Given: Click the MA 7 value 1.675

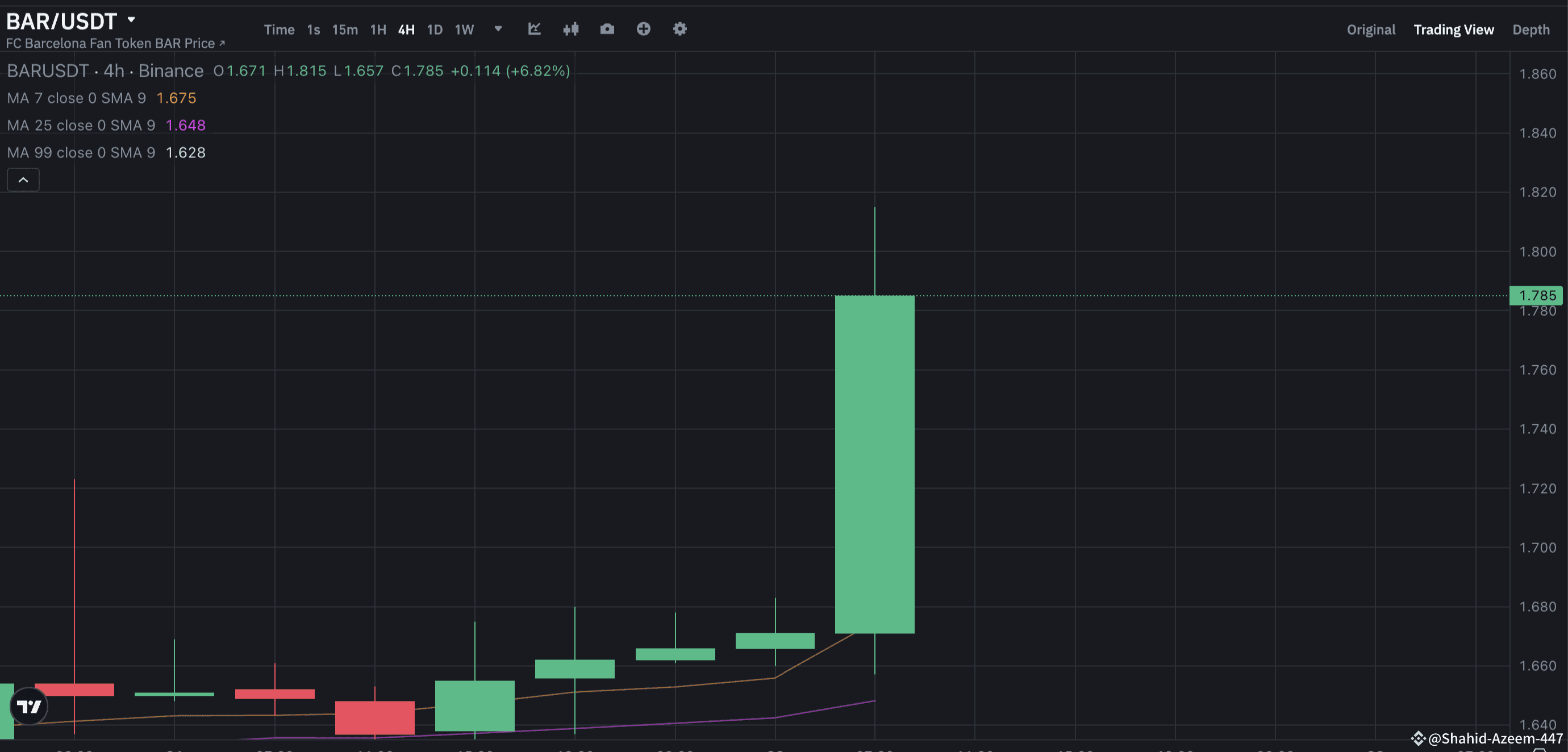Looking at the screenshot, I should coord(177,98).
